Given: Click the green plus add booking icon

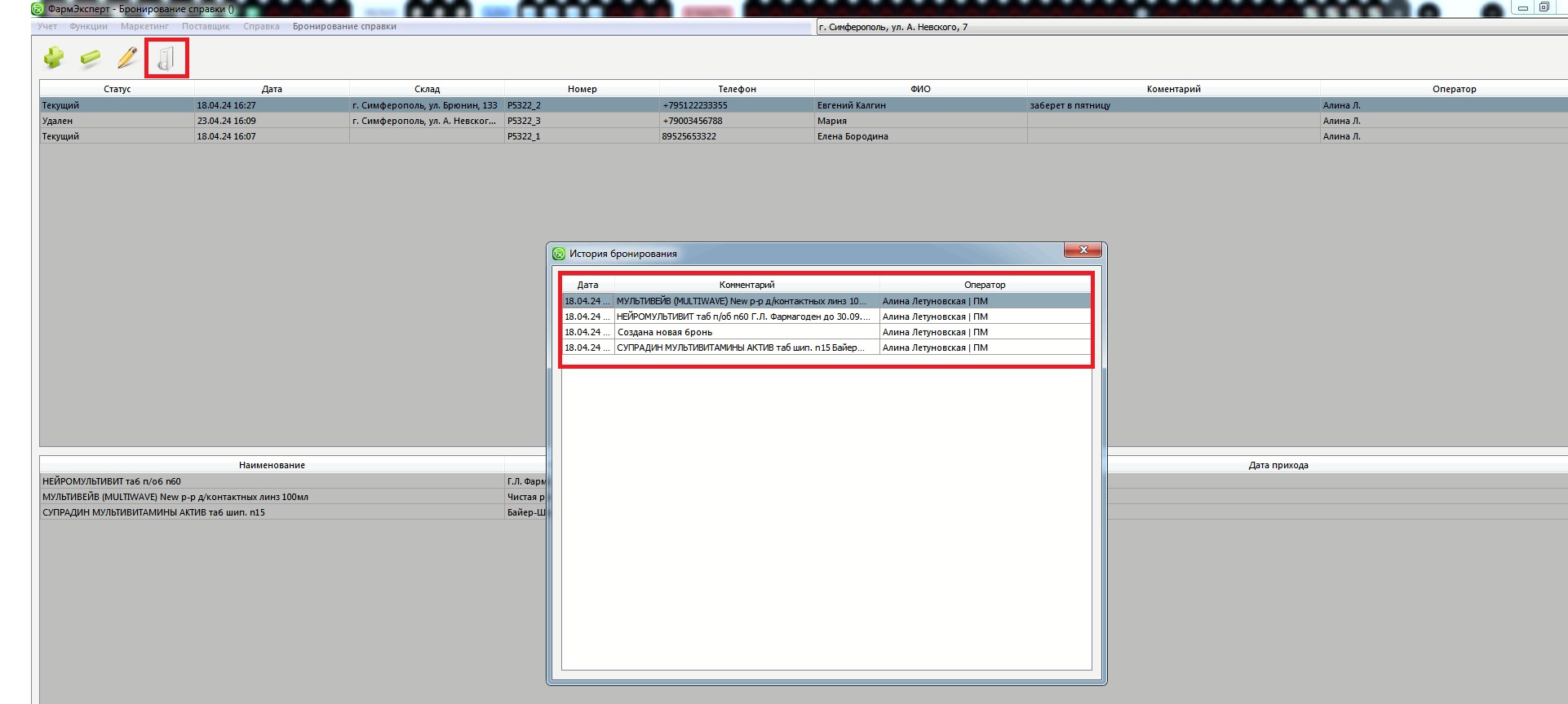Looking at the screenshot, I should point(54,58).
